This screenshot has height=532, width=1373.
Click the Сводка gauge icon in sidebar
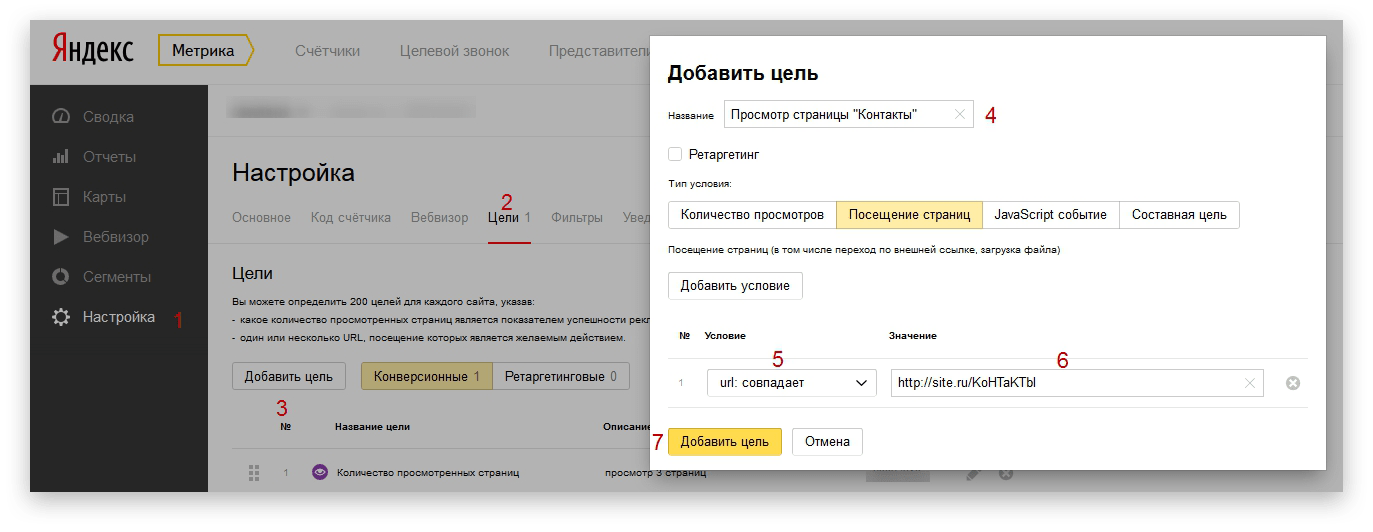click(x=61, y=116)
